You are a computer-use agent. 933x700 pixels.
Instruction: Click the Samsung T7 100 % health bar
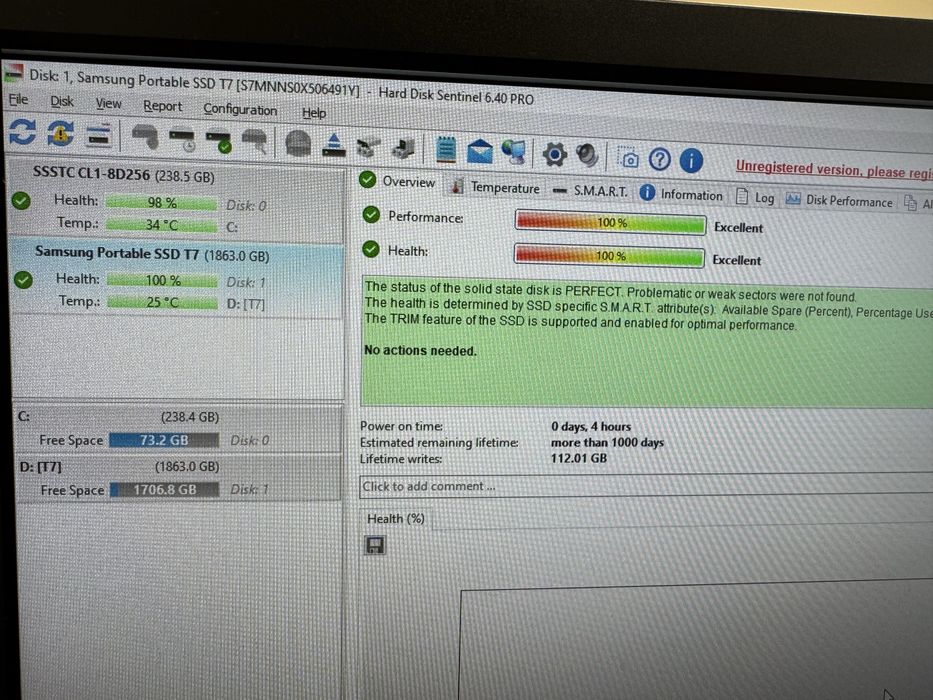[x=162, y=280]
